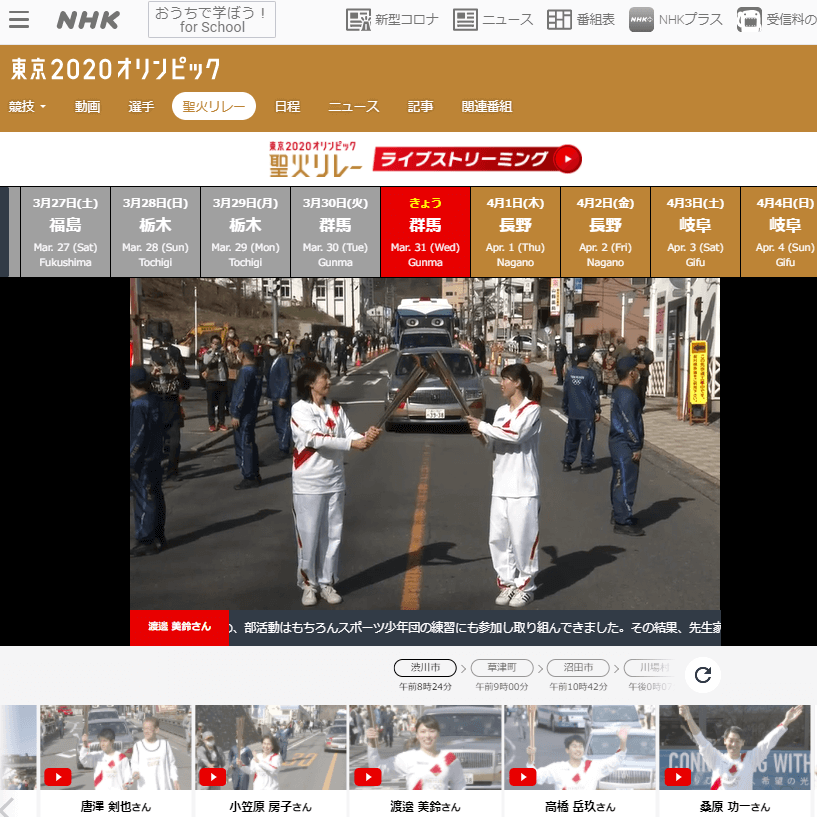Click the refresh icon beside the route list
The width and height of the screenshot is (817, 817).
[x=702, y=675]
